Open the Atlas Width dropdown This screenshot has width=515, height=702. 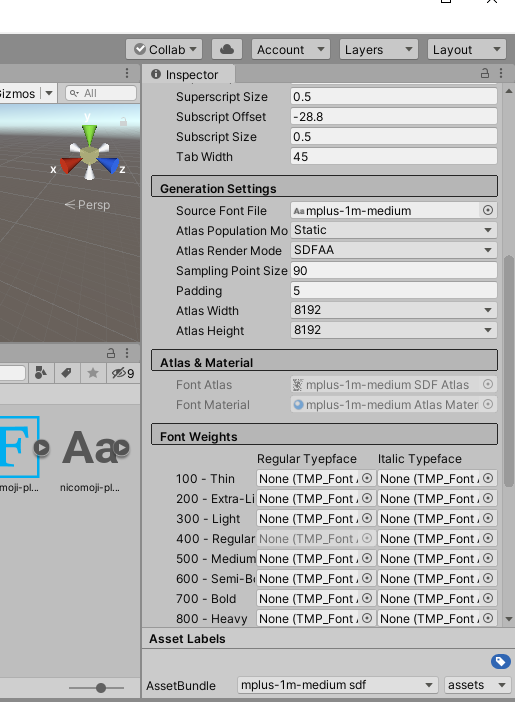click(x=394, y=310)
